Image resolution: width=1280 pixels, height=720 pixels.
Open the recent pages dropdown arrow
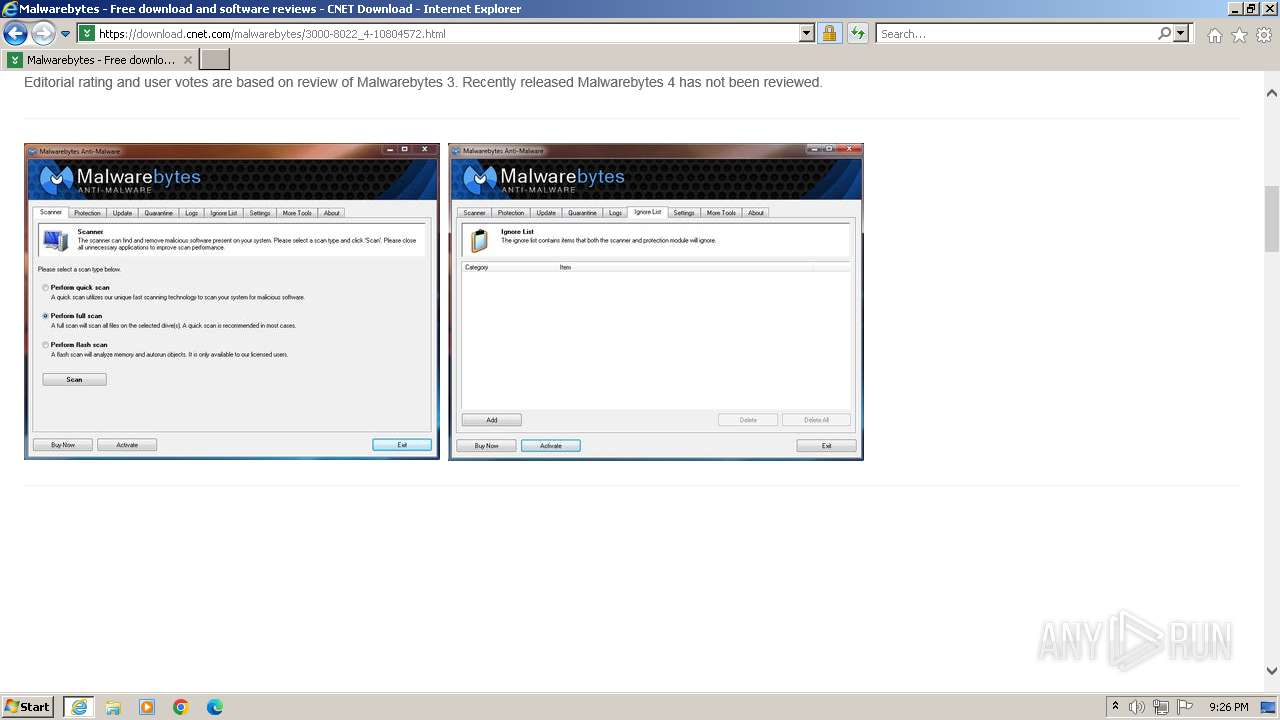click(x=65, y=34)
